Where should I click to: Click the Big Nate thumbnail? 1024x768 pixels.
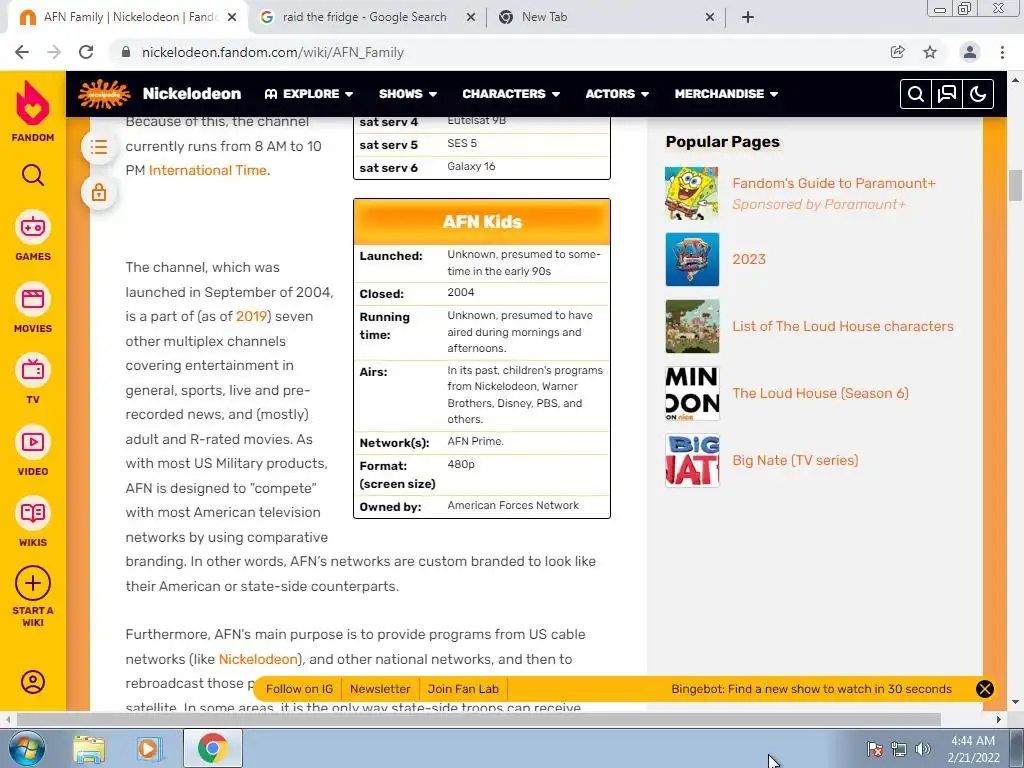(x=692, y=460)
